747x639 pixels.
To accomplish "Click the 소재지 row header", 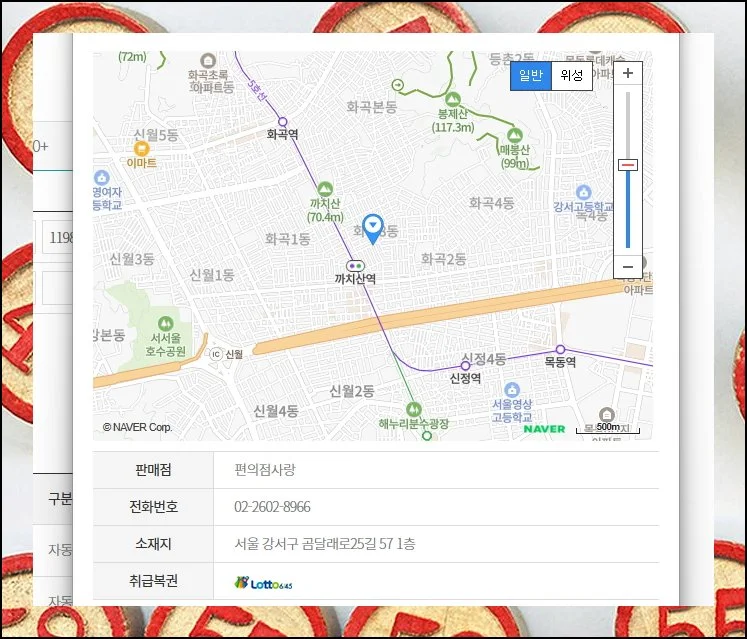I will [x=153, y=544].
